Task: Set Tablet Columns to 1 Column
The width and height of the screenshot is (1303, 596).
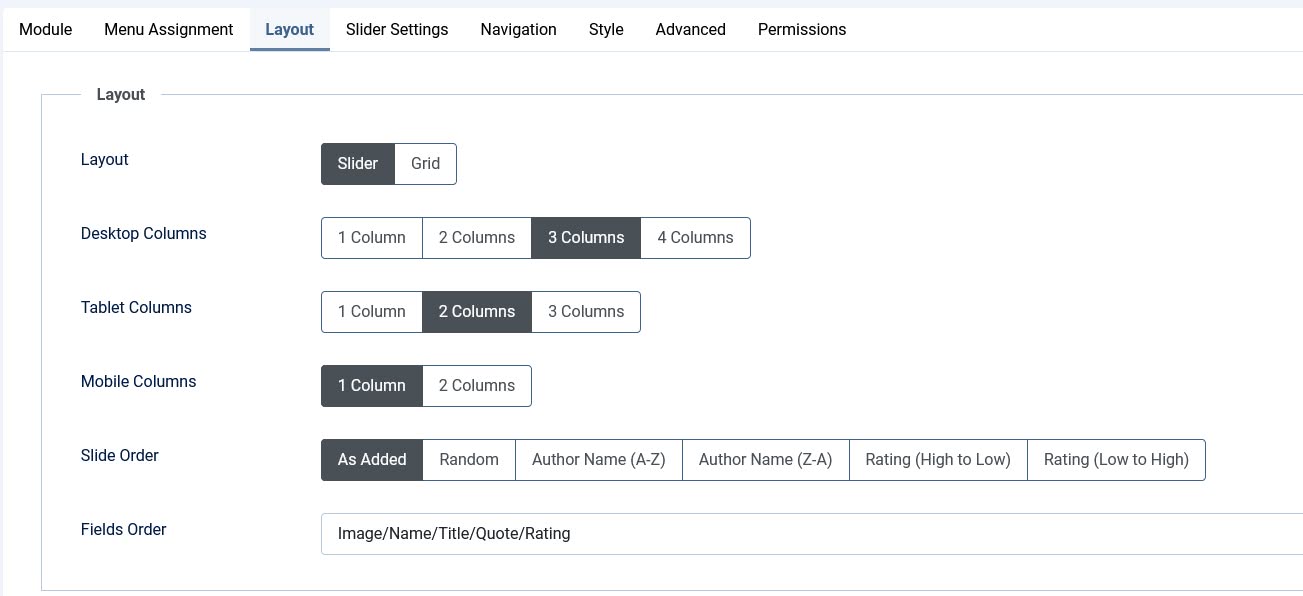Action: click(x=372, y=312)
